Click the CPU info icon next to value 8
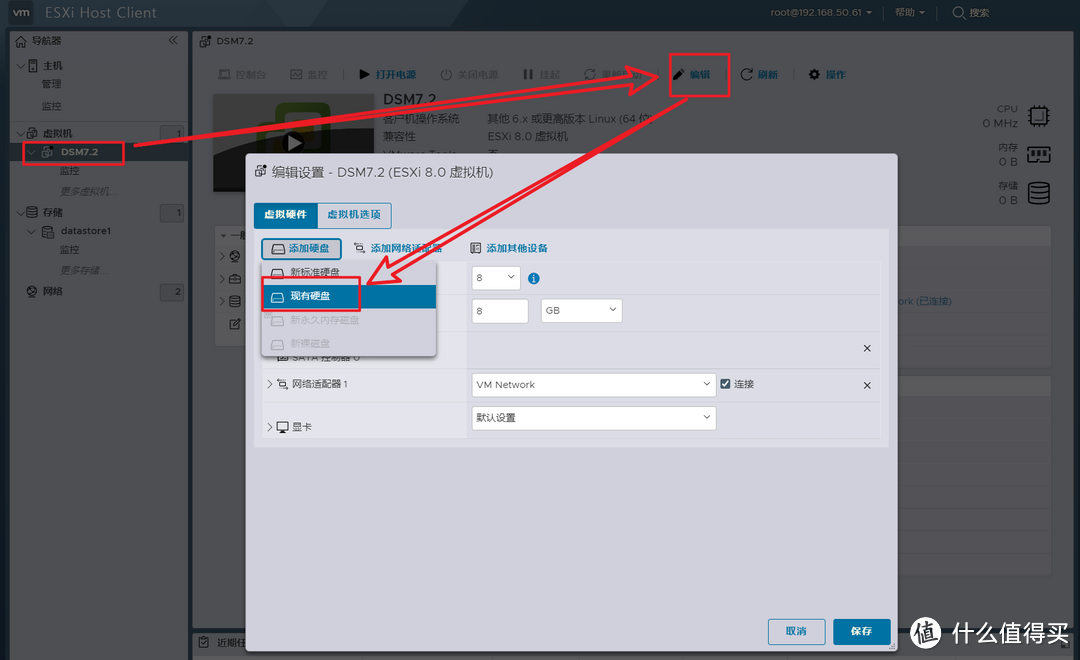1080x660 pixels. (534, 278)
